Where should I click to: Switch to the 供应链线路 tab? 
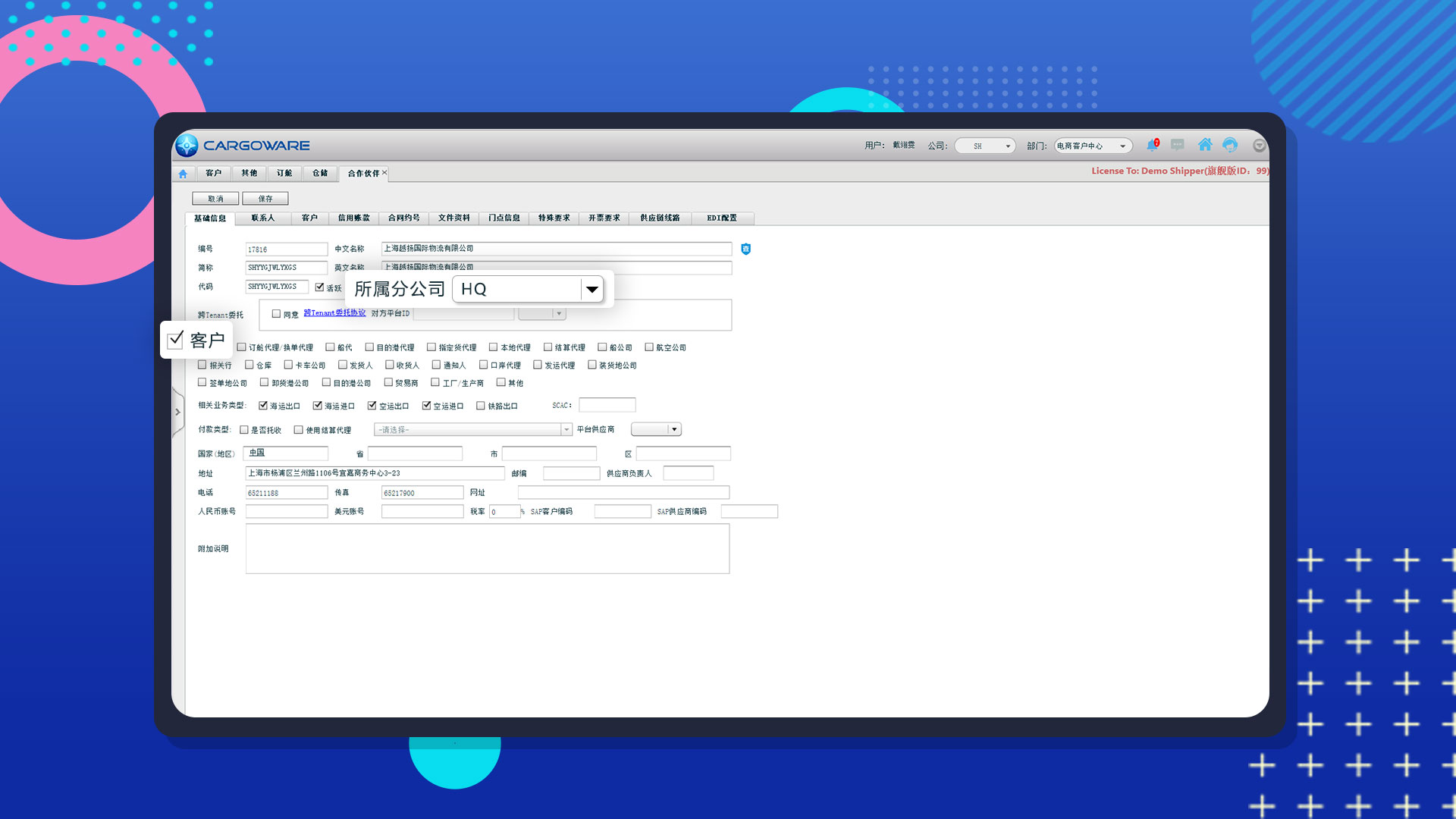[660, 218]
